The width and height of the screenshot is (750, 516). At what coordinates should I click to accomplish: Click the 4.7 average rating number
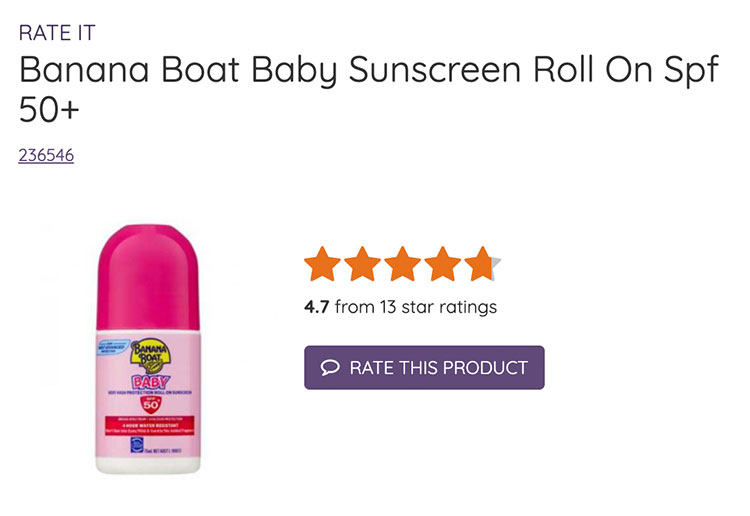point(316,307)
